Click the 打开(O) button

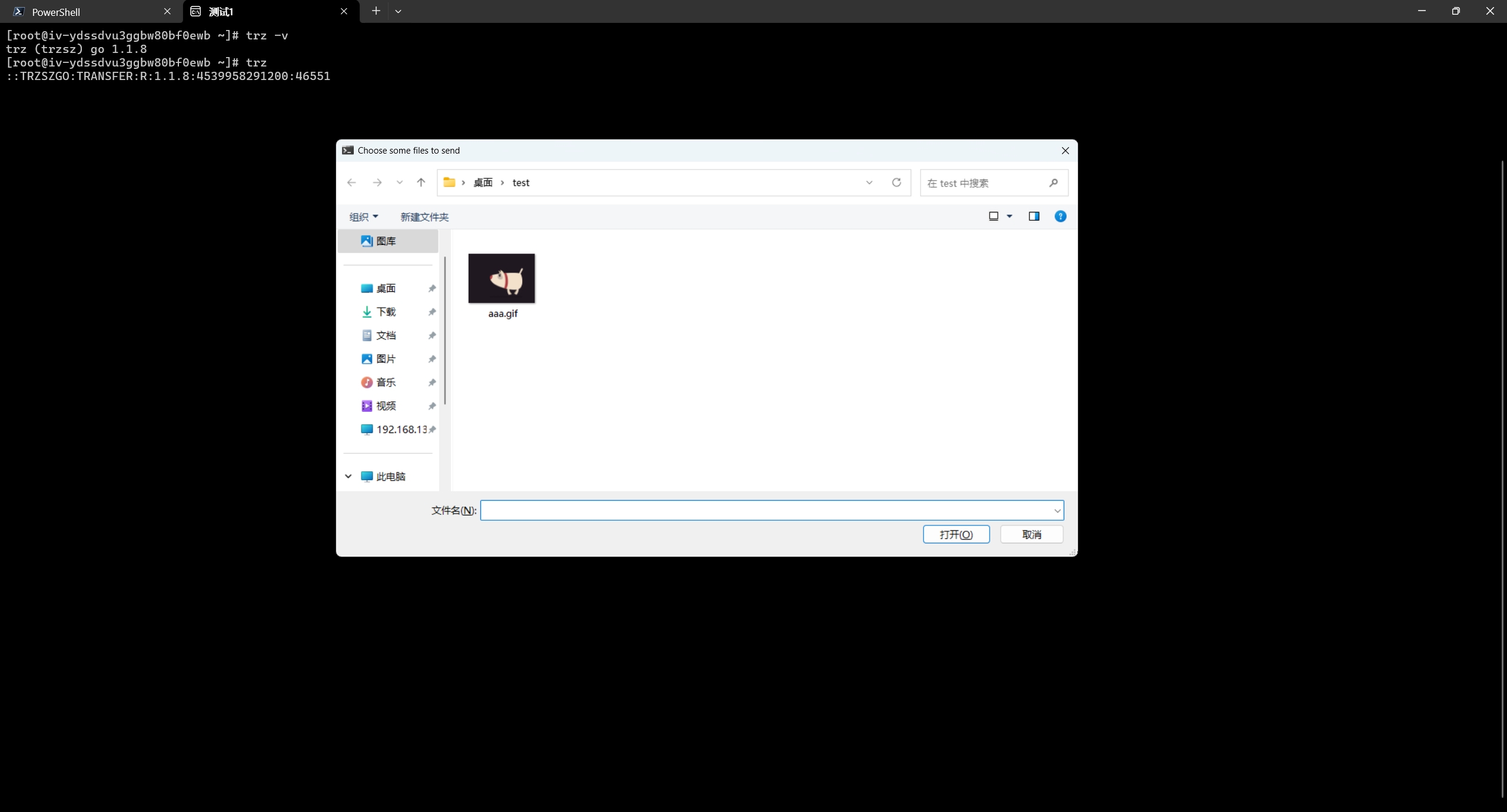pyautogui.click(x=956, y=534)
